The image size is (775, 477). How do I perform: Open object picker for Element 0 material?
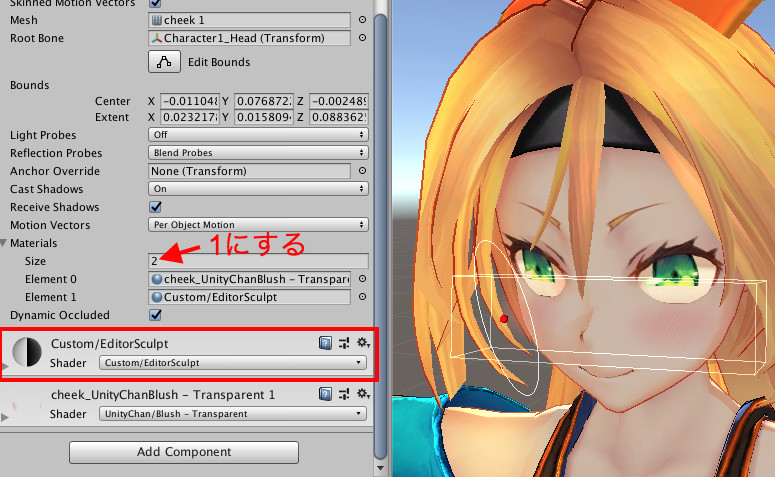(x=362, y=279)
